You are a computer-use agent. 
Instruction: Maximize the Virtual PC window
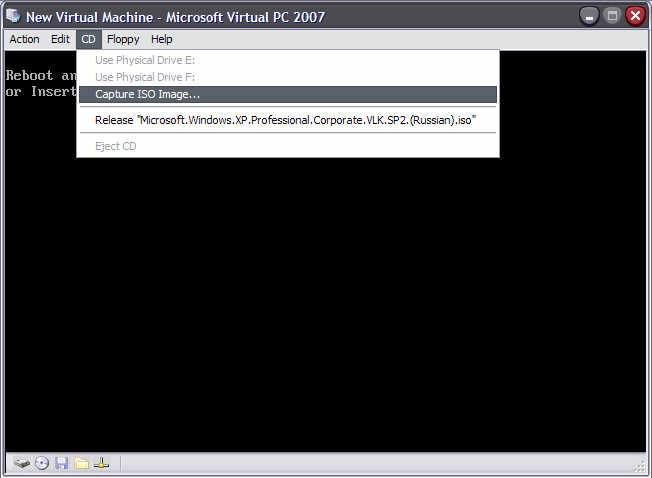pyautogui.click(x=612, y=17)
